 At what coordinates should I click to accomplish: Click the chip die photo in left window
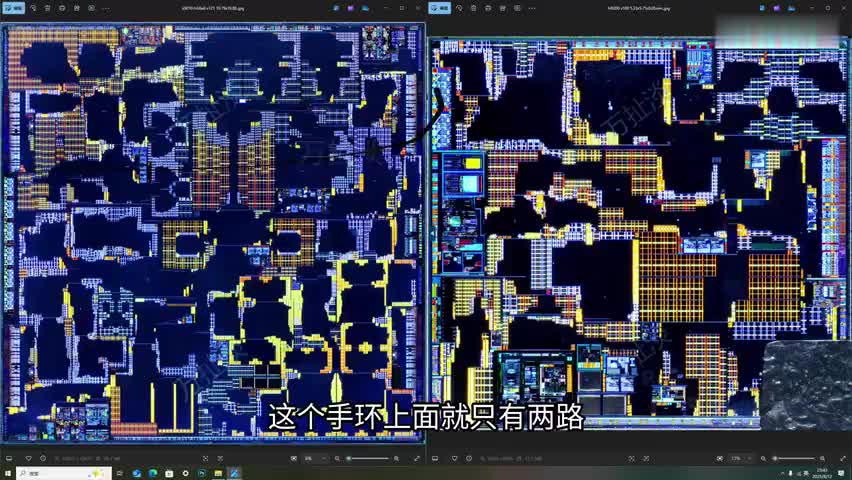point(213,233)
